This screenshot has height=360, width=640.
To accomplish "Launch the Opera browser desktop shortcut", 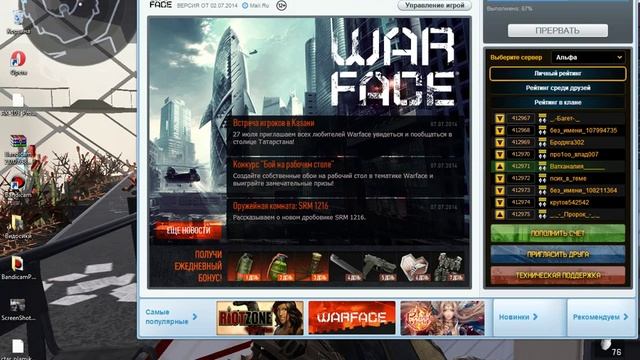I will [18, 62].
